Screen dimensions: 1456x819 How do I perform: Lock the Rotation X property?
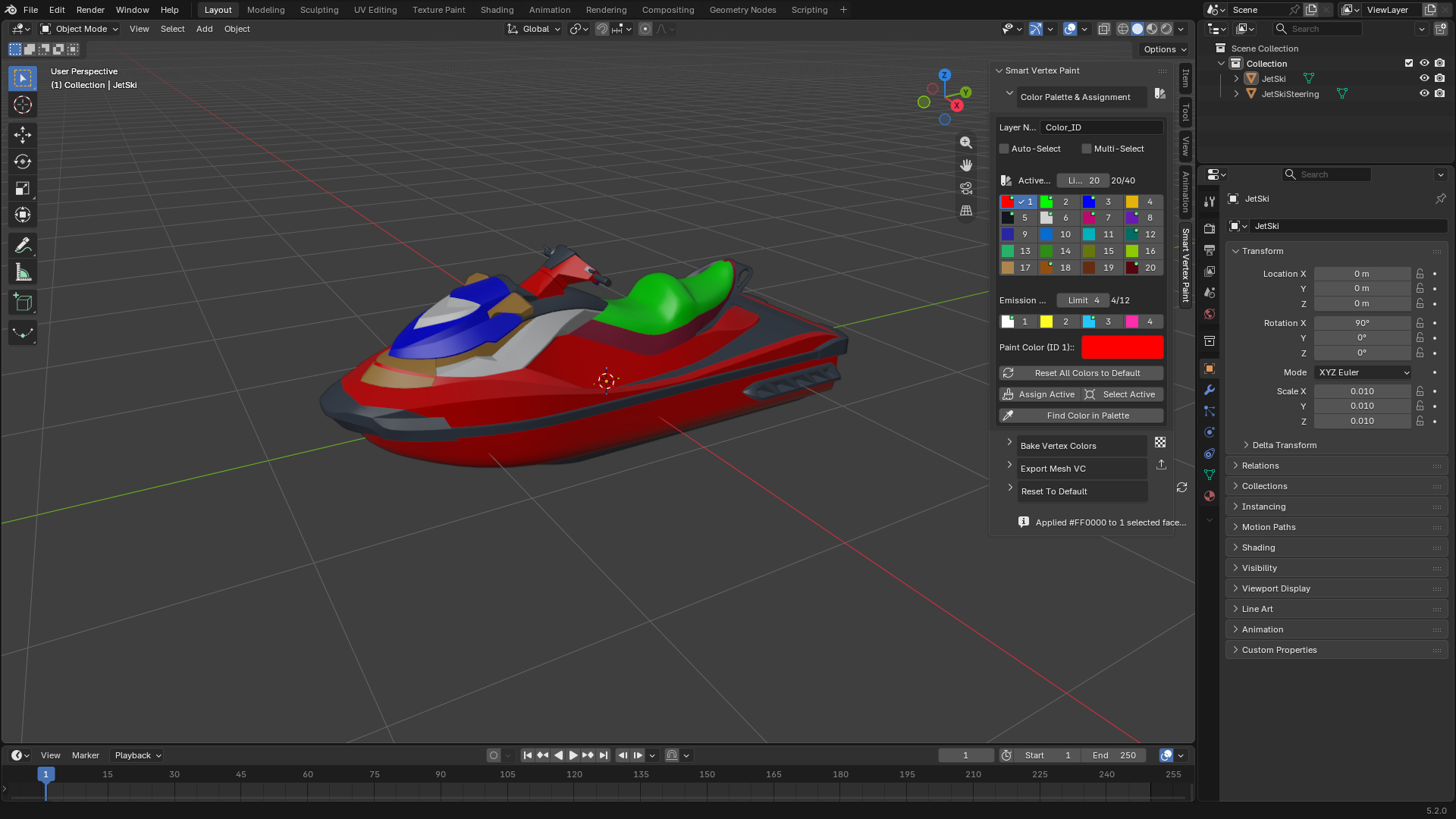[1420, 323]
